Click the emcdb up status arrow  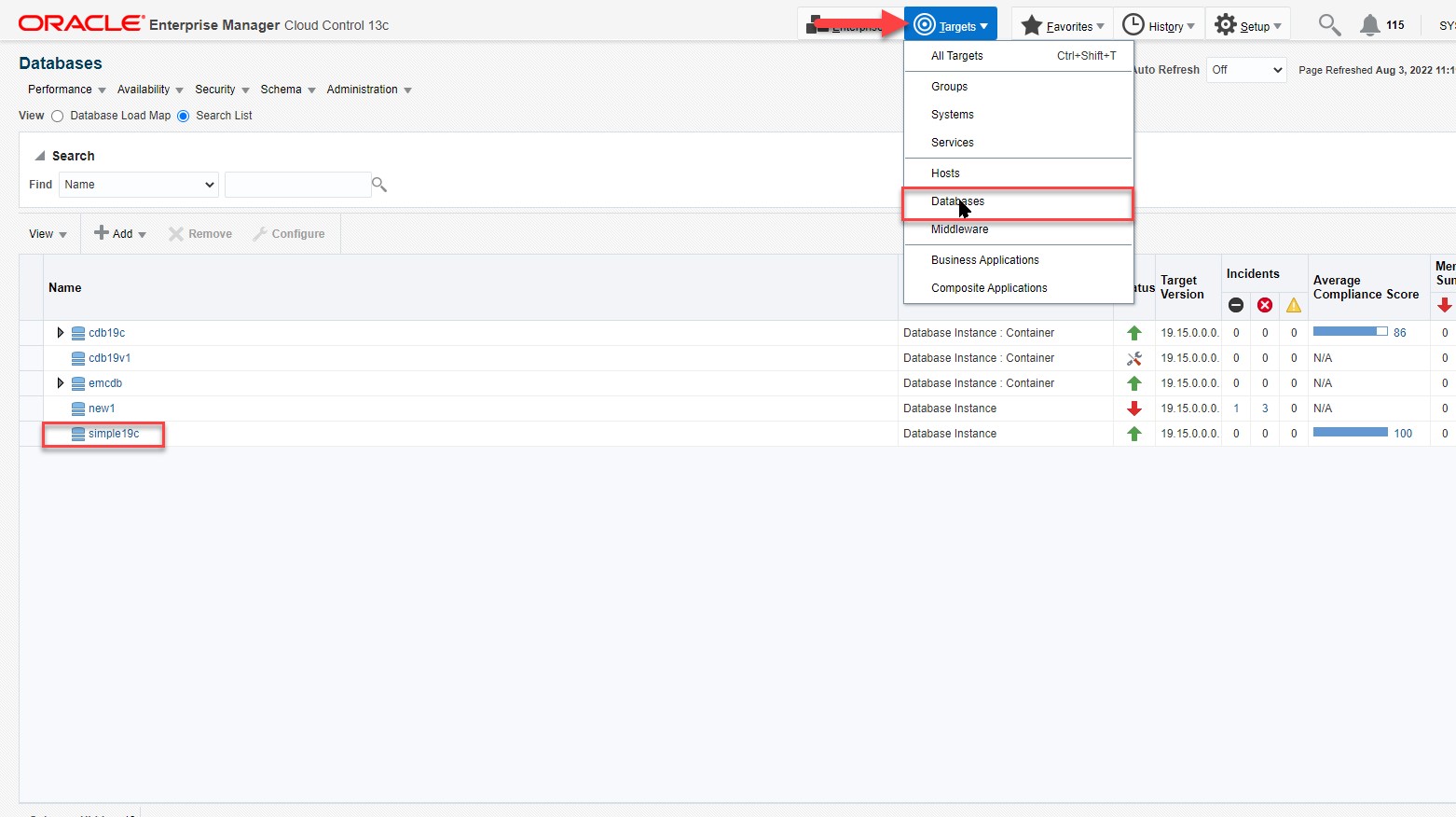point(1134,383)
